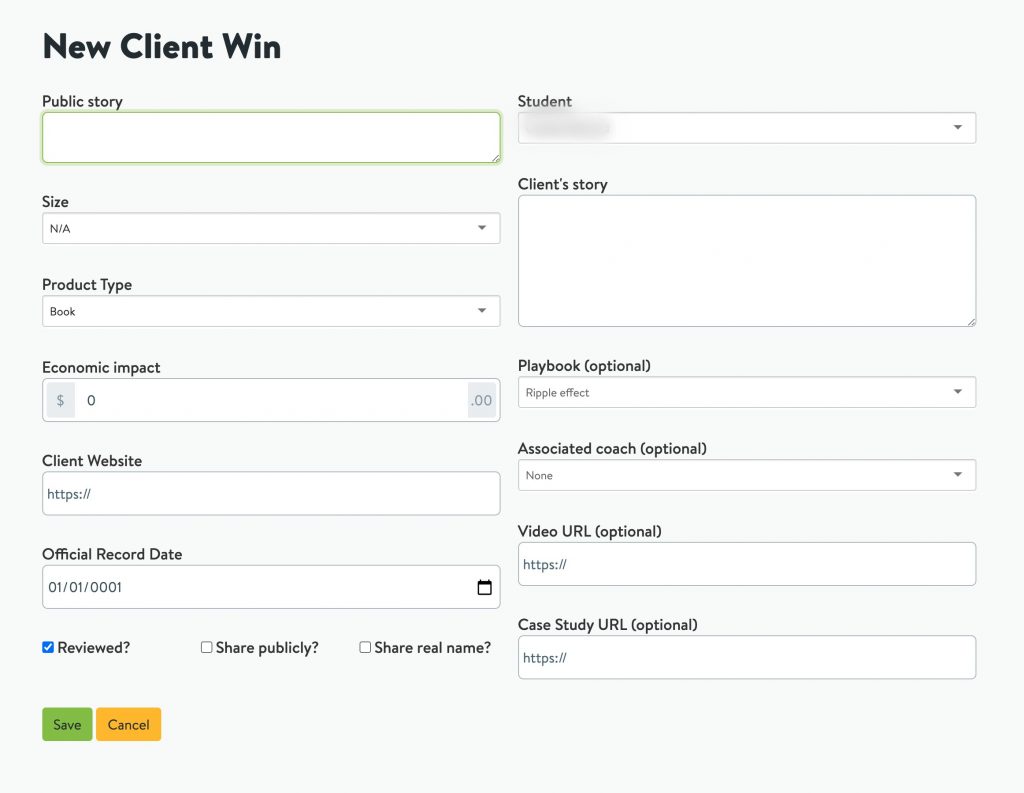Click into the Client's story text area
The height and width of the screenshot is (793, 1024).
pyautogui.click(x=746, y=261)
